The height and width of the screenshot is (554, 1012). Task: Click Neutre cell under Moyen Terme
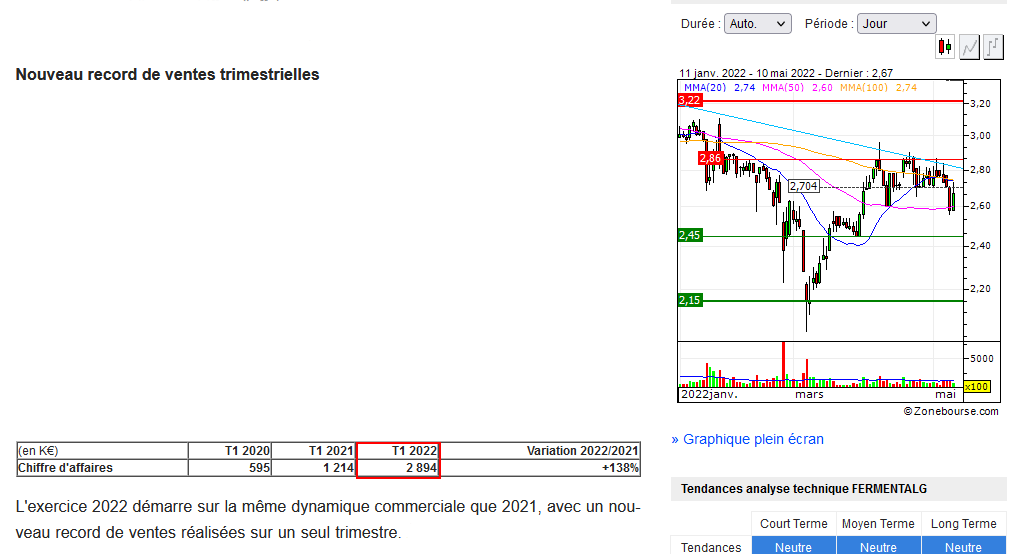tap(878, 546)
